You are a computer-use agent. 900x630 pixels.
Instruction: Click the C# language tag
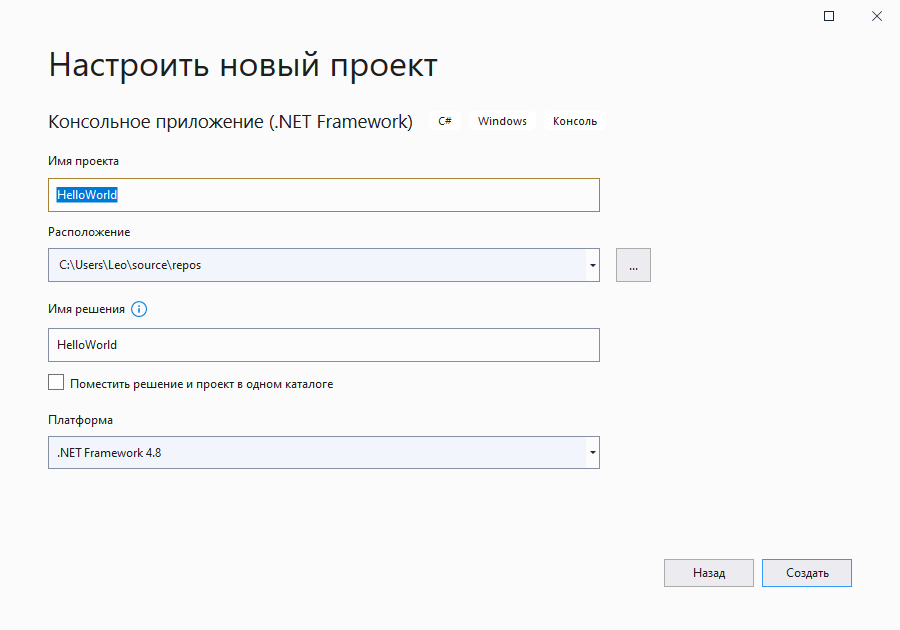(445, 121)
